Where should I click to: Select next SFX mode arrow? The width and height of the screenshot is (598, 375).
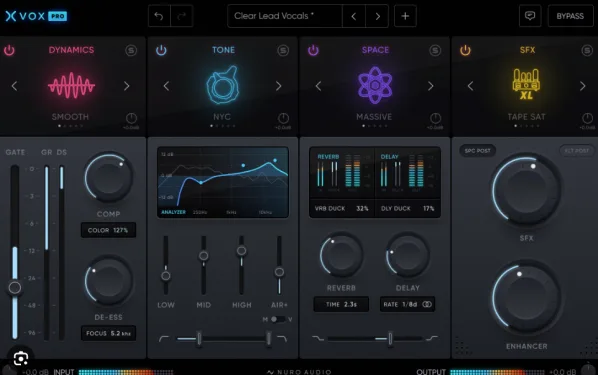pyautogui.click(x=583, y=86)
